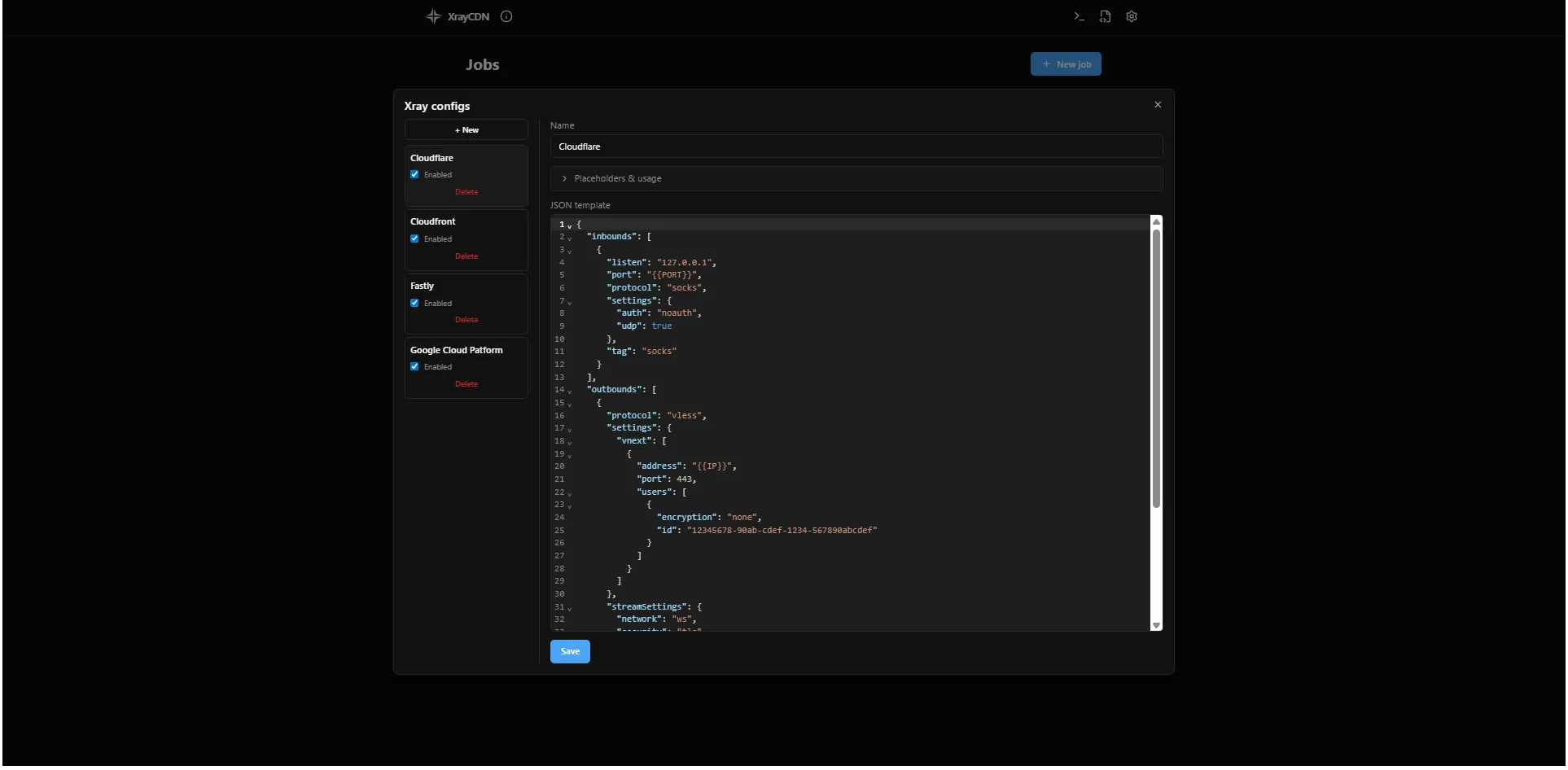Collapse the inbounds fold on line 2

pyautogui.click(x=569, y=238)
